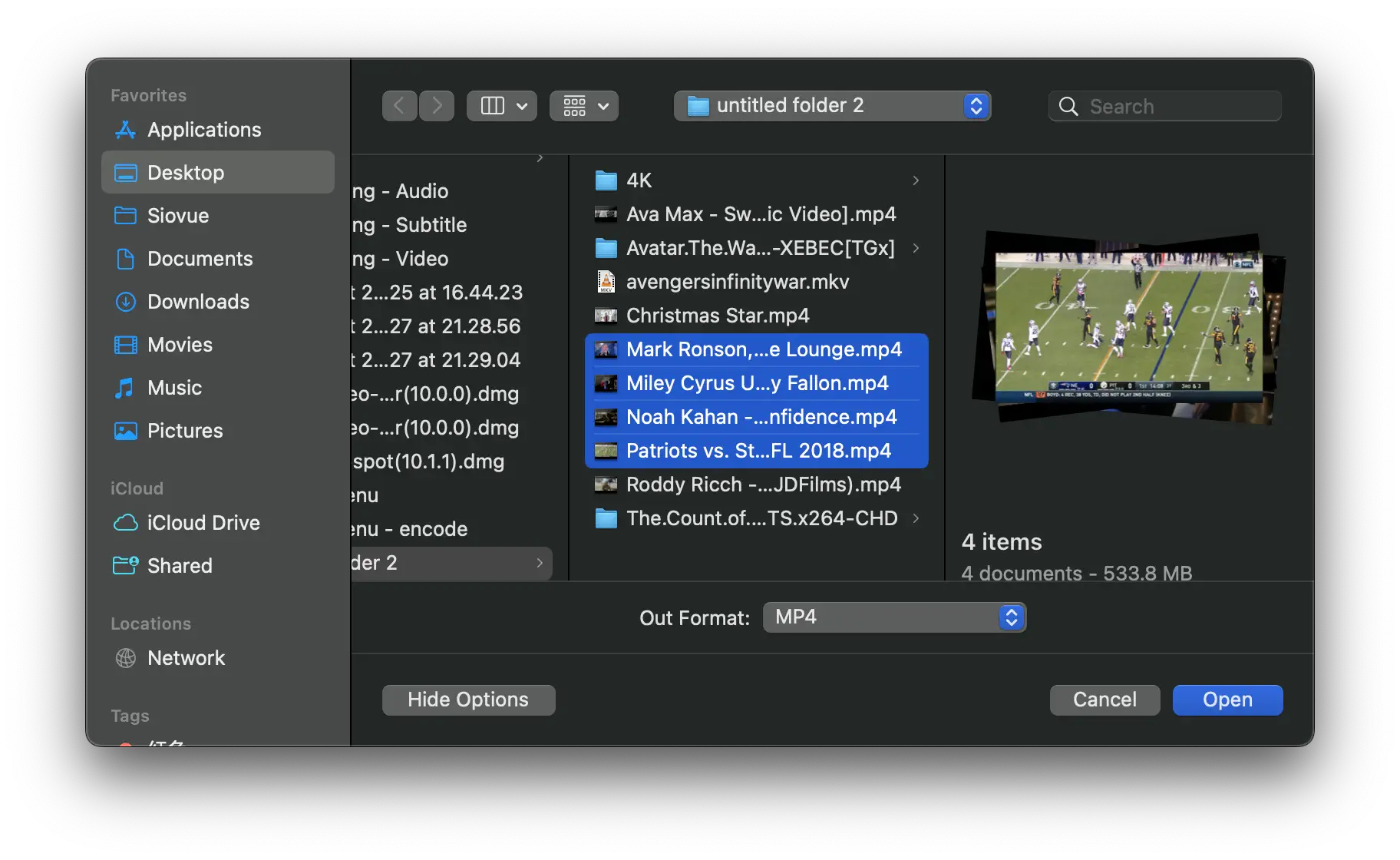
Task: Click the football video preview thumbnail
Action: [1129, 328]
